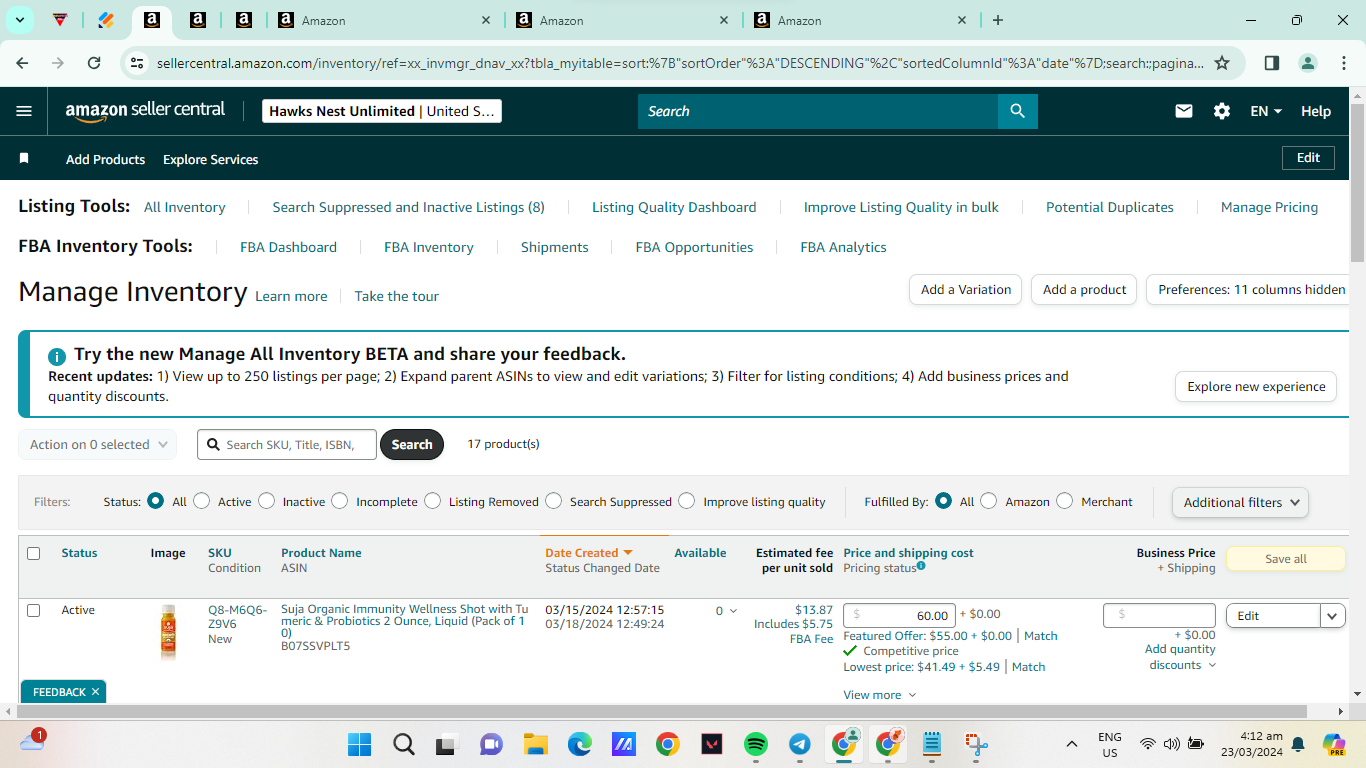This screenshot has height=768, width=1366.
Task: Open the Hawks Nest Unlimited account switcher
Action: pyautogui.click(x=382, y=111)
